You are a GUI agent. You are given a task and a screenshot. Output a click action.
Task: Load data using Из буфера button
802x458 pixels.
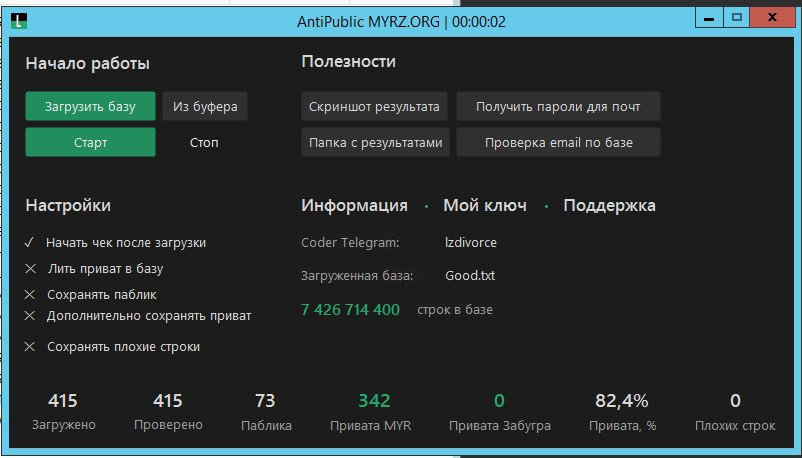click(x=205, y=106)
